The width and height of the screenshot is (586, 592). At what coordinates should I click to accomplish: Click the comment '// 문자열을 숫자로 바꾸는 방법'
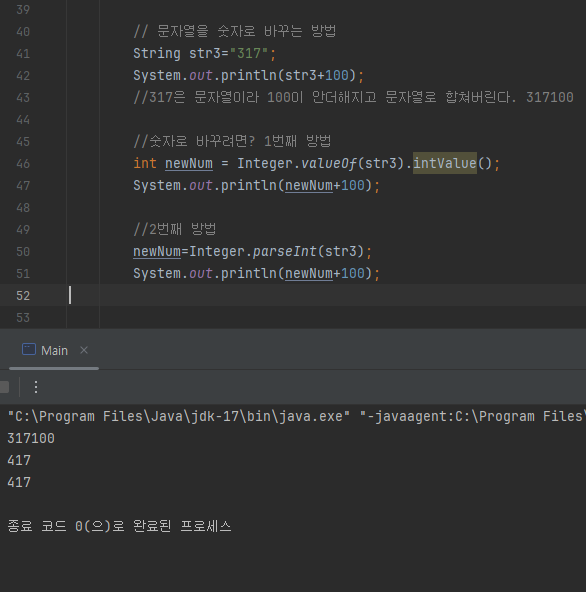[x=234, y=31]
